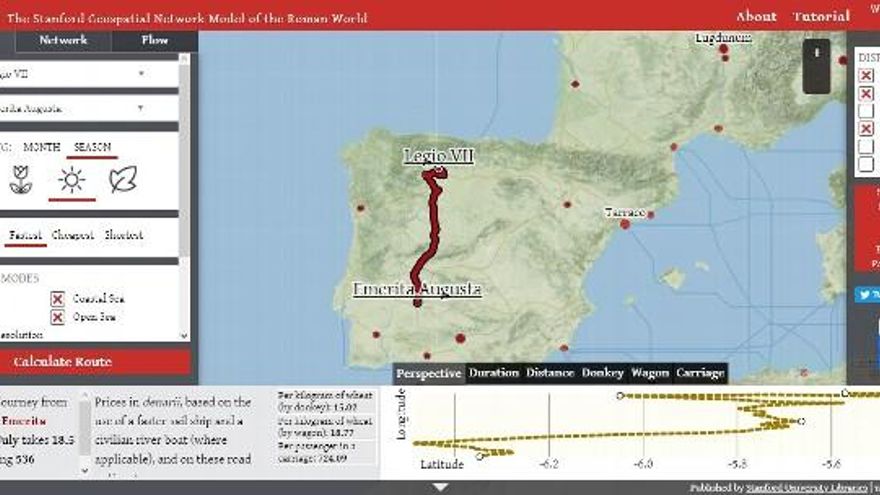The width and height of the screenshot is (880, 495).
Task: Open the Donkey chart tab
Action: click(x=602, y=373)
